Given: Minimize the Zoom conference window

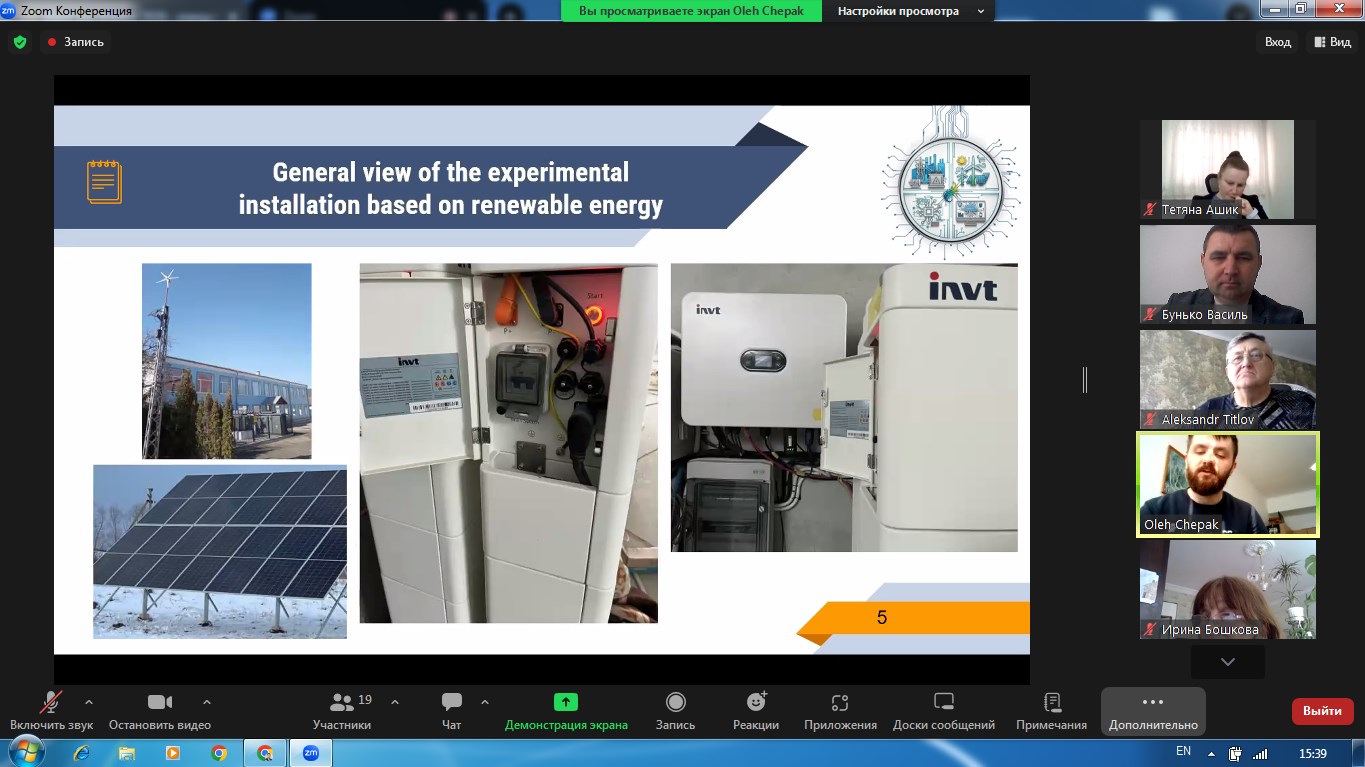Looking at the screenshot, I should (x=1272, y=9).
